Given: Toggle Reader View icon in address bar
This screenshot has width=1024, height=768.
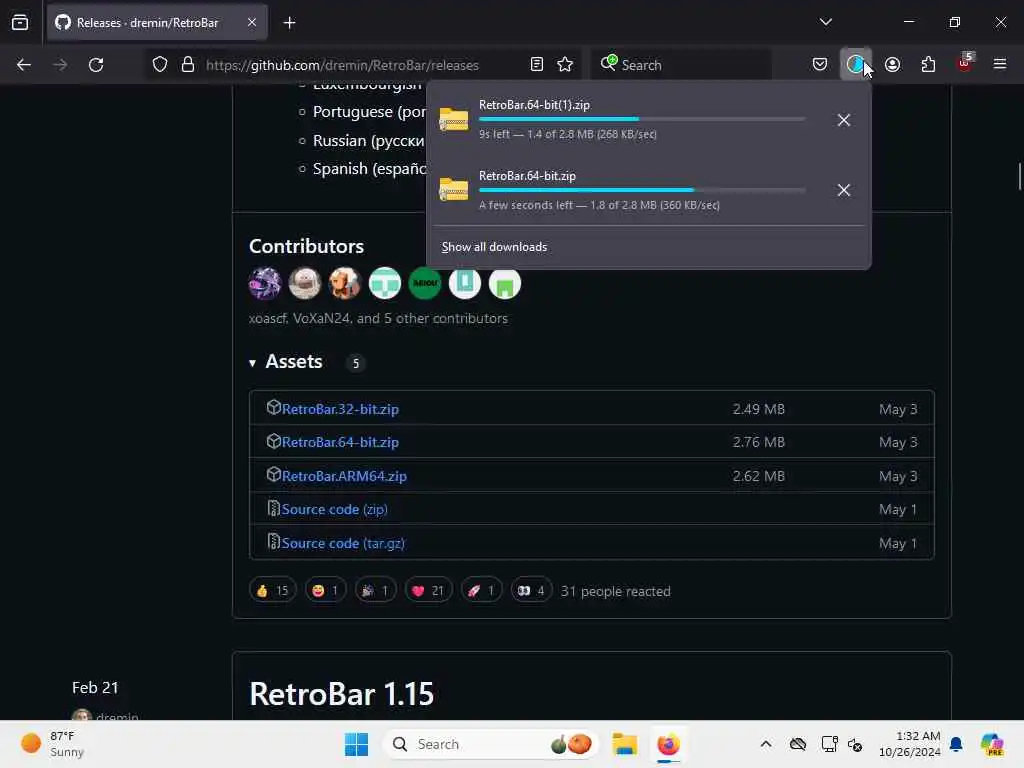Looking at the screenshot, I should pyautogui.click(x=537, y=64).
